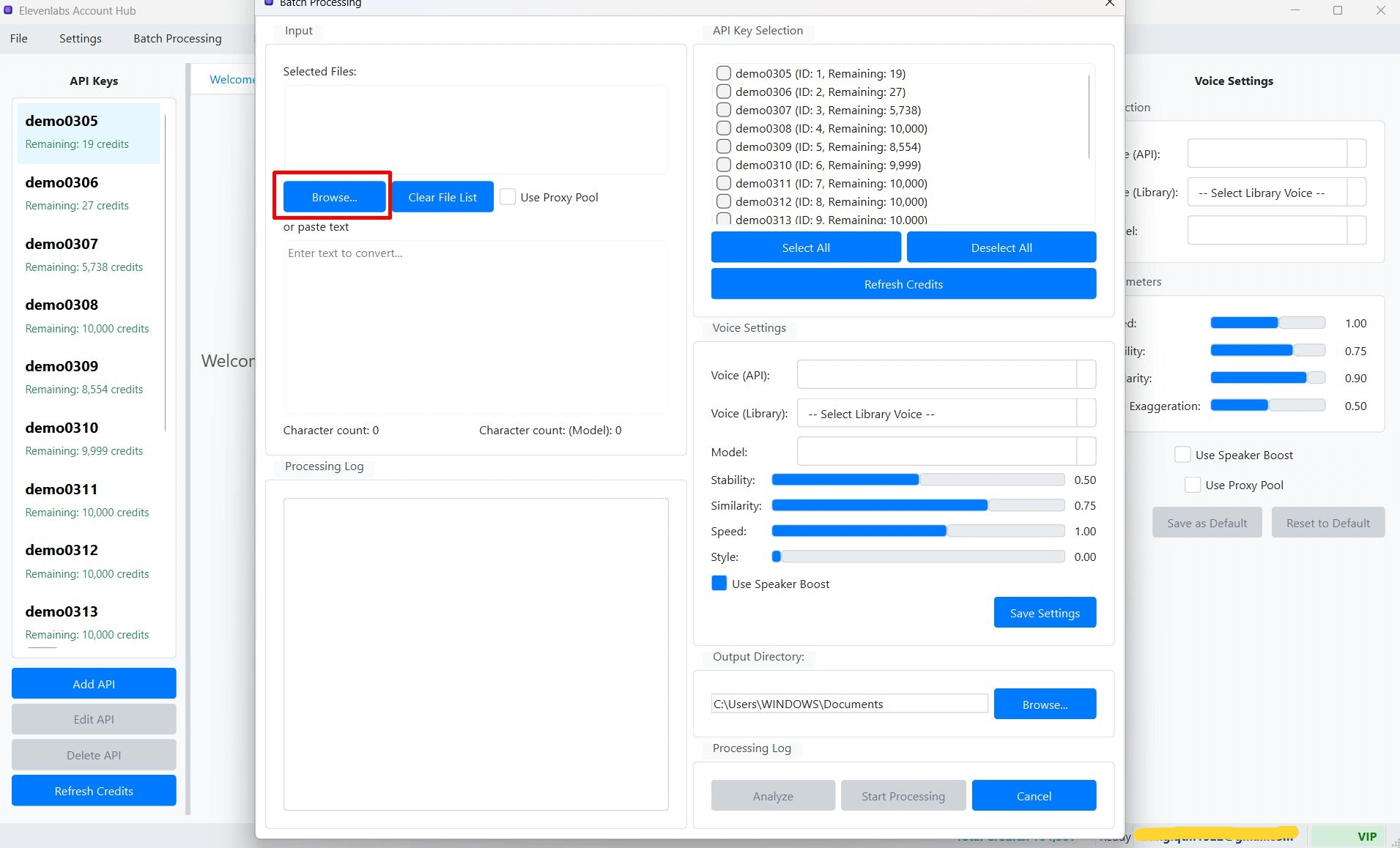Check the demo0308 API key checkbox
Viewport: 1400px width, 848px height.
click(x=723, y=128)
